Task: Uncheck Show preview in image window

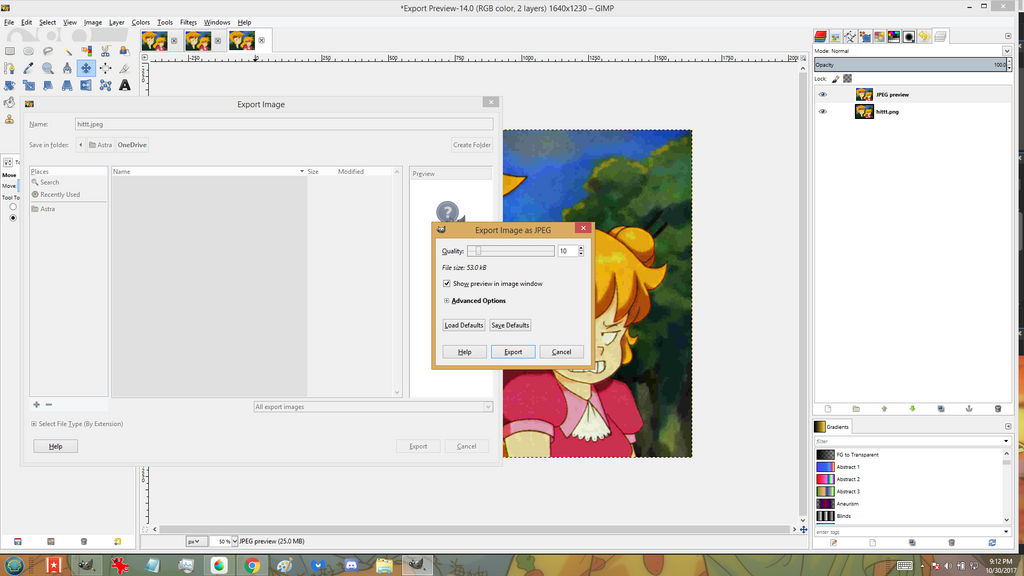Action: coord(447,284)
